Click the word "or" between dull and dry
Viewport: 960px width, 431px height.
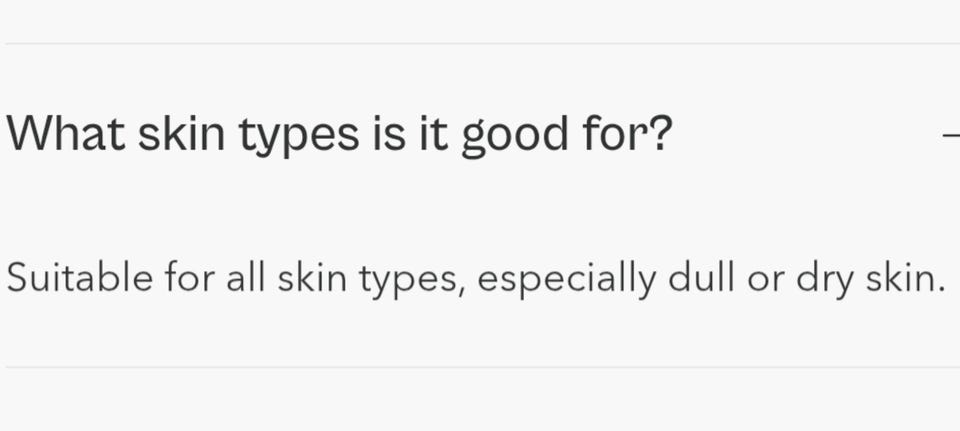tap(764, 279)
